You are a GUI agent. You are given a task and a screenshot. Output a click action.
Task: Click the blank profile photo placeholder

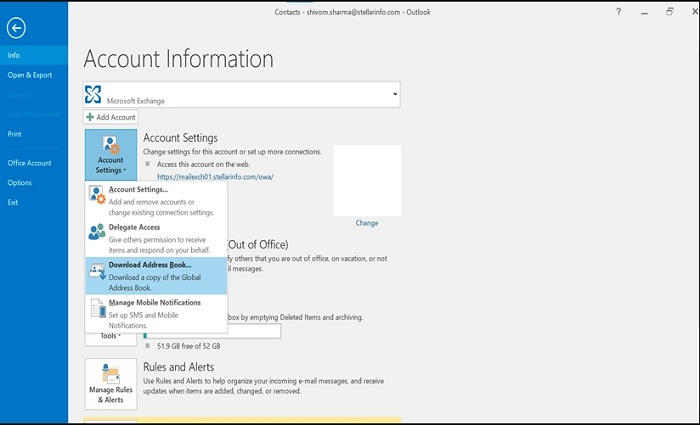tap(367, 180)
